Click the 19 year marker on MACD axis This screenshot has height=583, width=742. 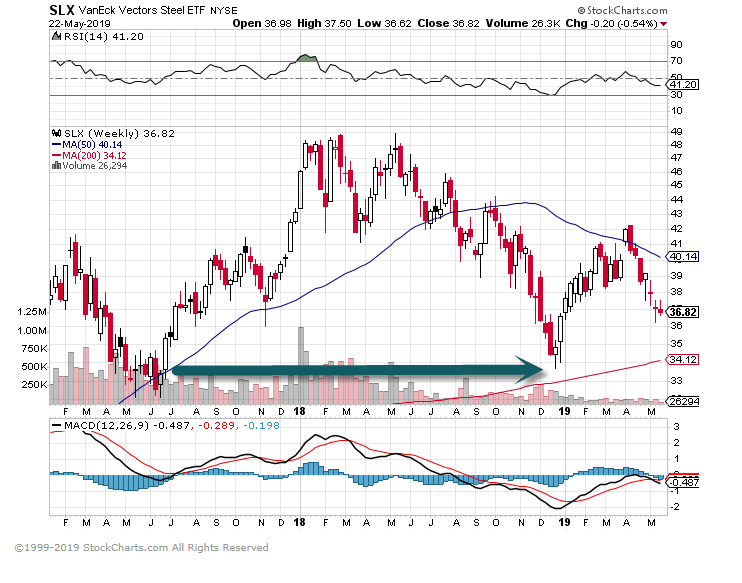(564, 522)
